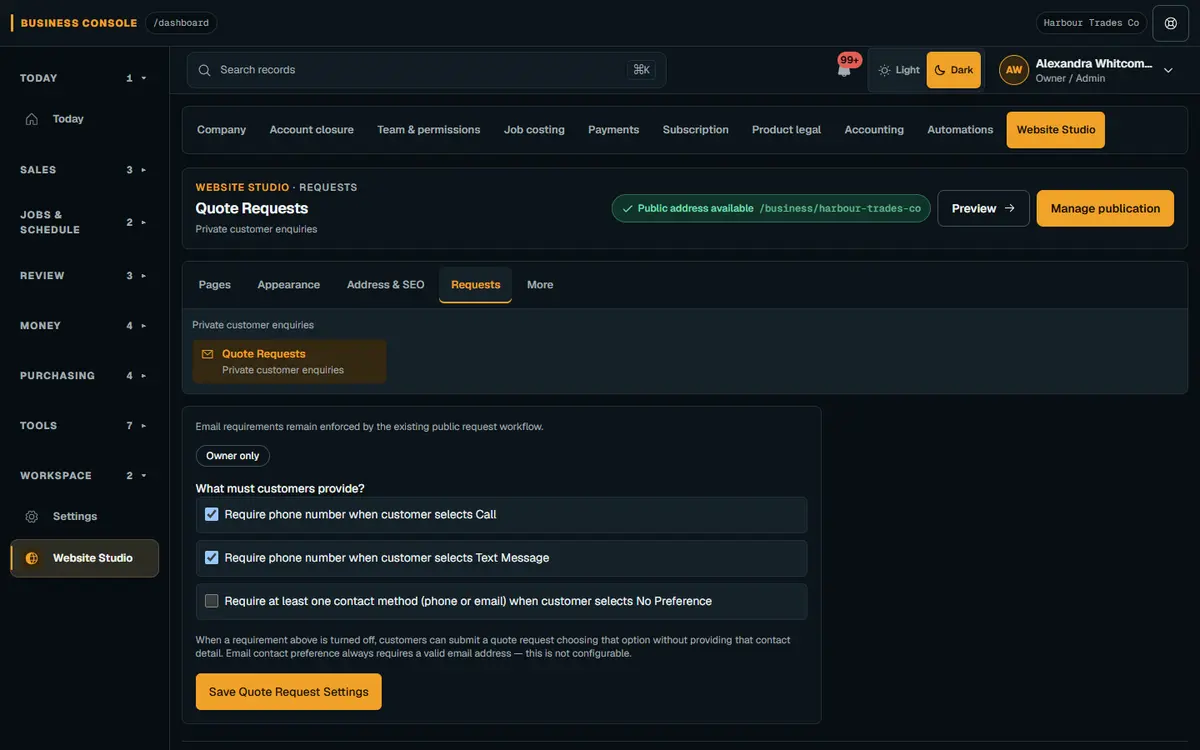The width and height of the screenshot is (1200, 750).
Task: Click the Settings gear icon in sidebar
Action: tap(32, 517)
